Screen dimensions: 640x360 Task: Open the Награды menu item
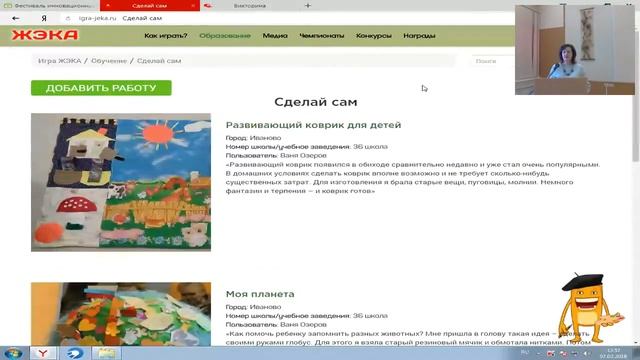[419, 36]
